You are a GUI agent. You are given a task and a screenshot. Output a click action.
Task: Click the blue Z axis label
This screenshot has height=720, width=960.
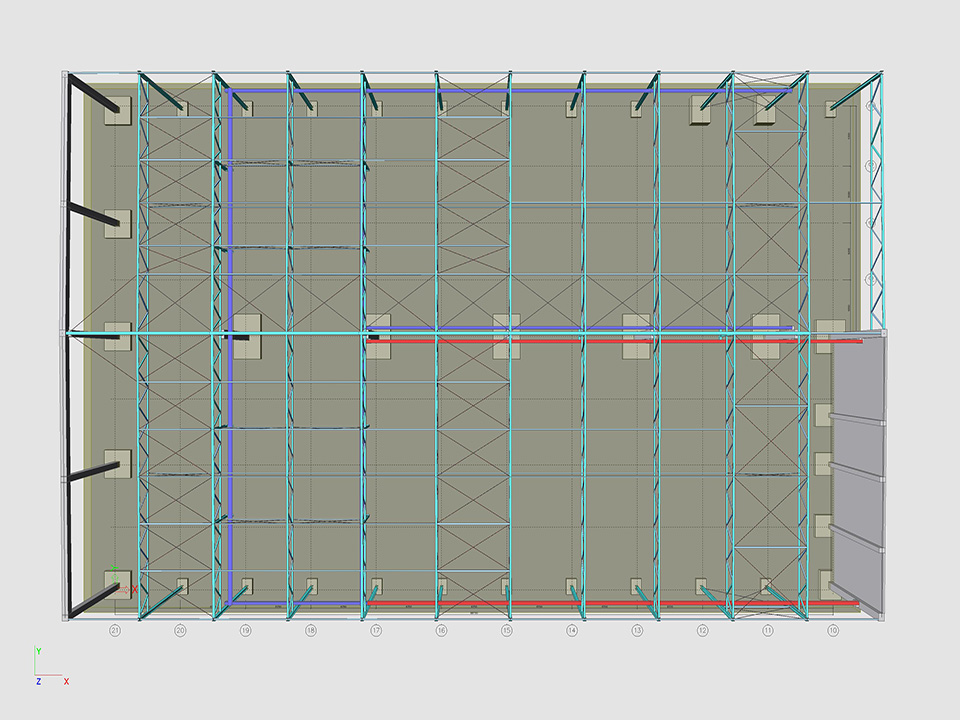pyautogui.click(x=38, y=681)
